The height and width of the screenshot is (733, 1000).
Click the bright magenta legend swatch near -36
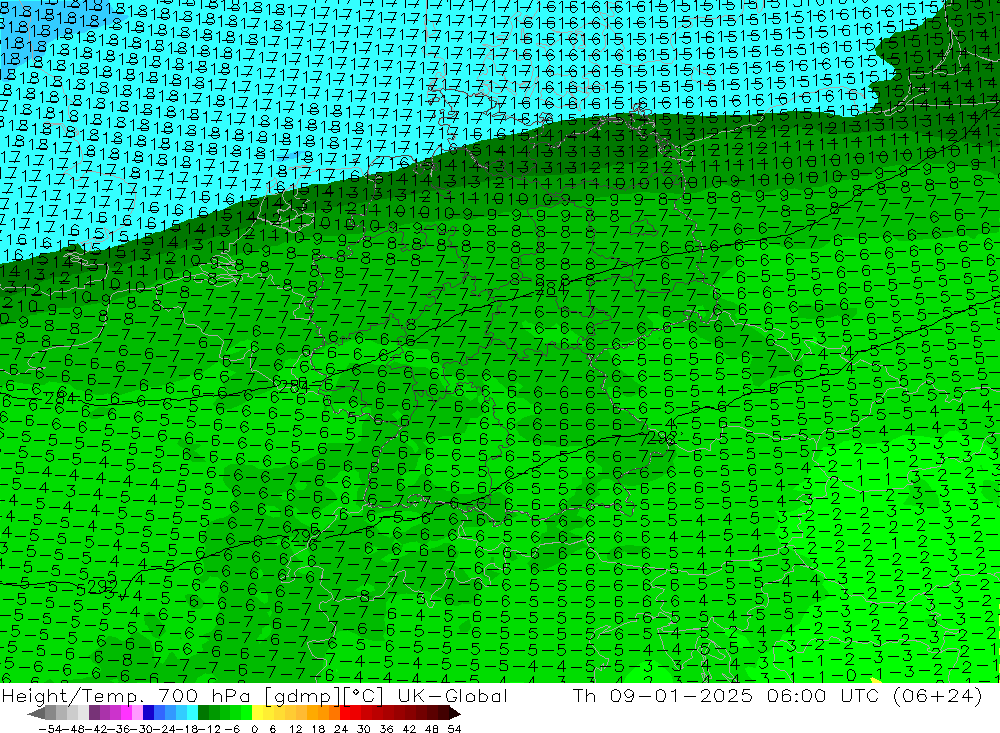[126, 714]
